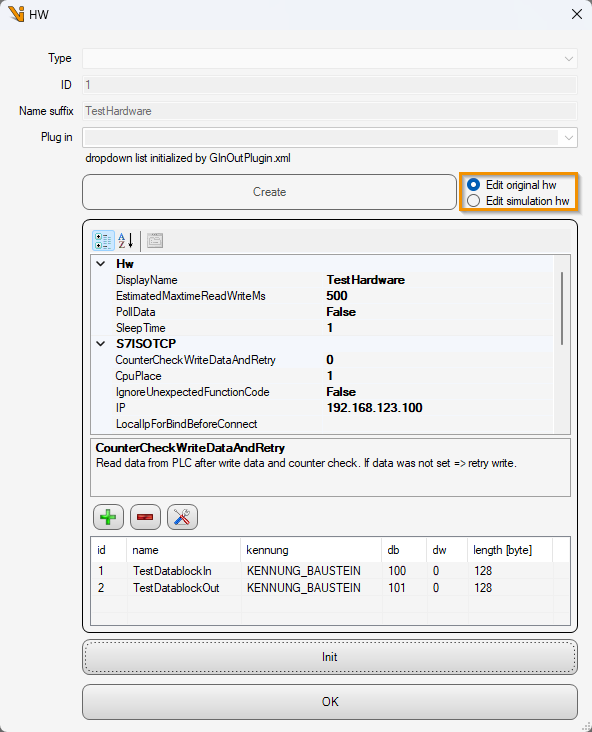This screenshot has height=732, width=592.
Task: Click the OK button
Action: point(330,702)
